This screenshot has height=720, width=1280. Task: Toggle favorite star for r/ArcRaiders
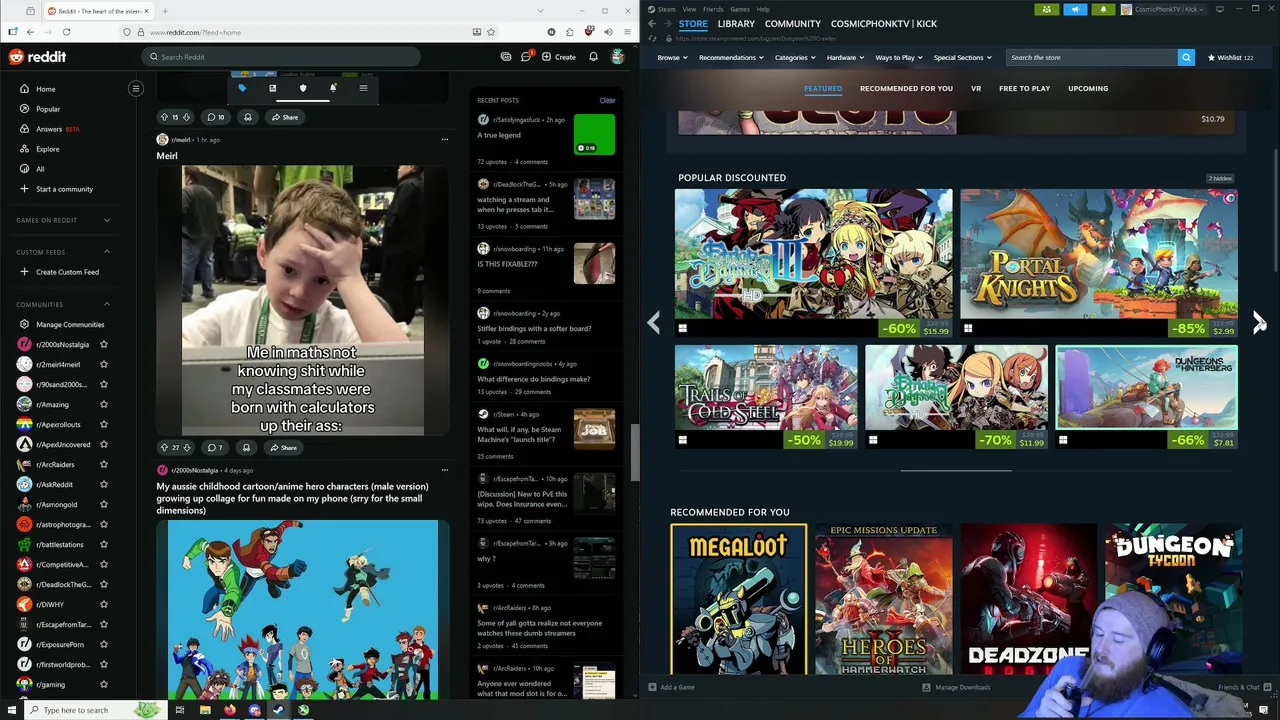coord(104,465)
